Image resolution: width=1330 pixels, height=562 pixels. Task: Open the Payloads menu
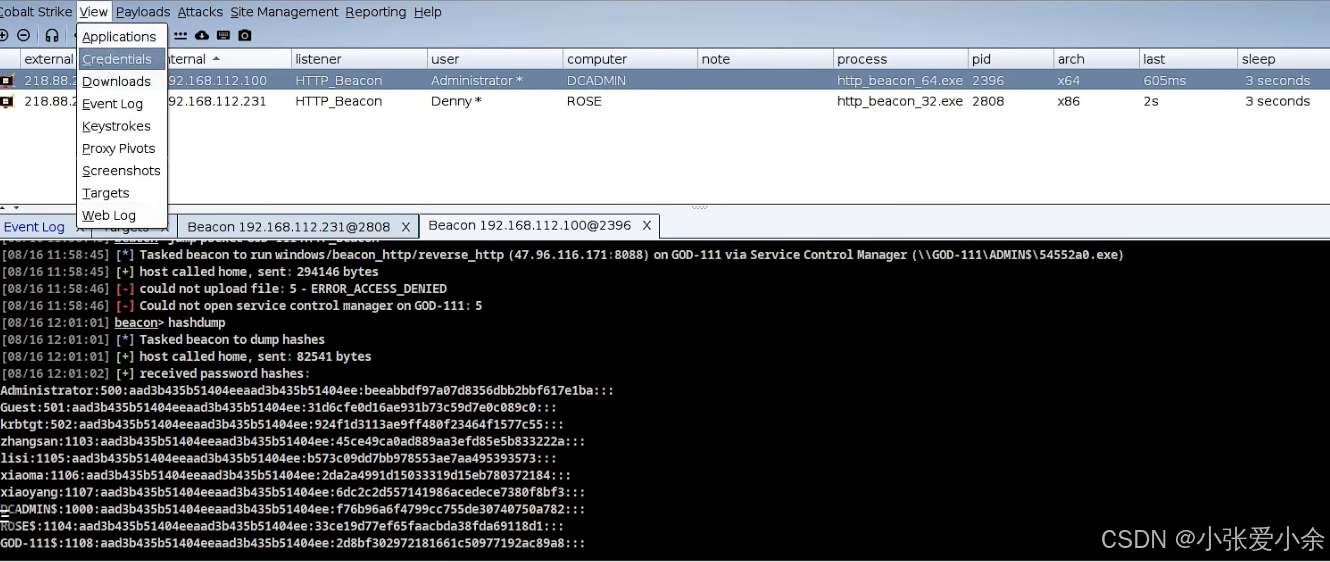[143, 12]
